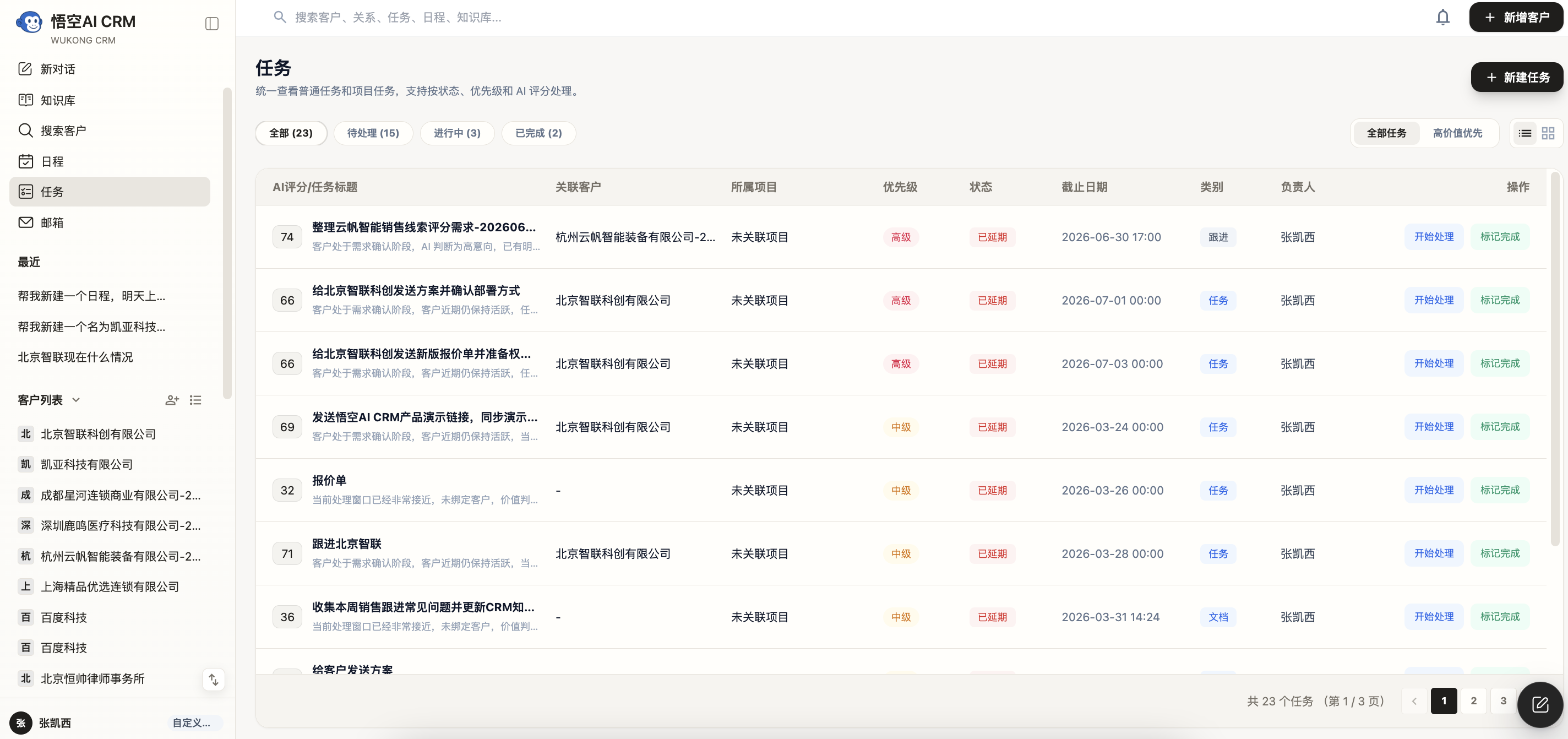Screen dimensions: 1568x739
Task: Click 新增客户 button
Action: click(1516, 17)
